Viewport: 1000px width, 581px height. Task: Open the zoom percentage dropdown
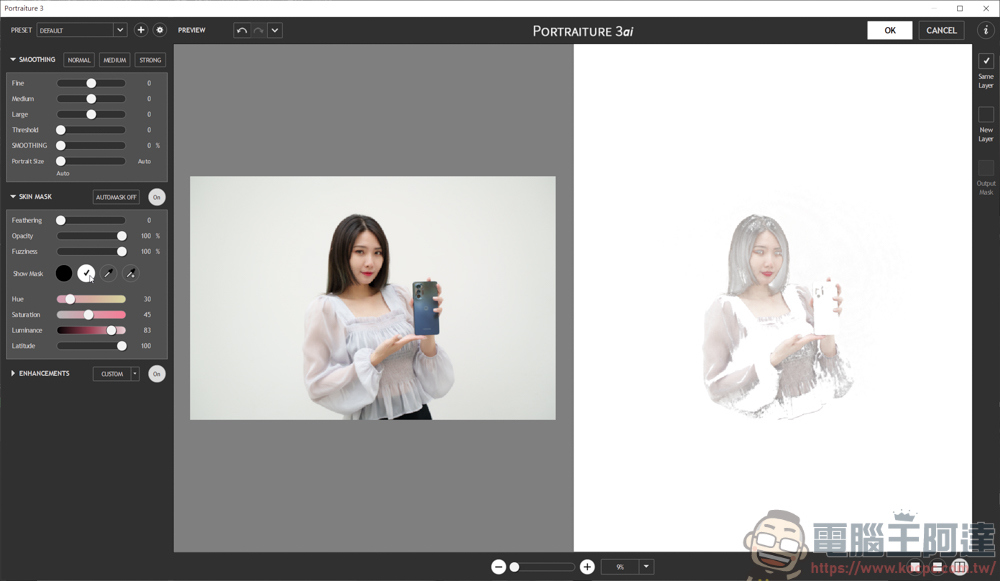coord(646,567)
